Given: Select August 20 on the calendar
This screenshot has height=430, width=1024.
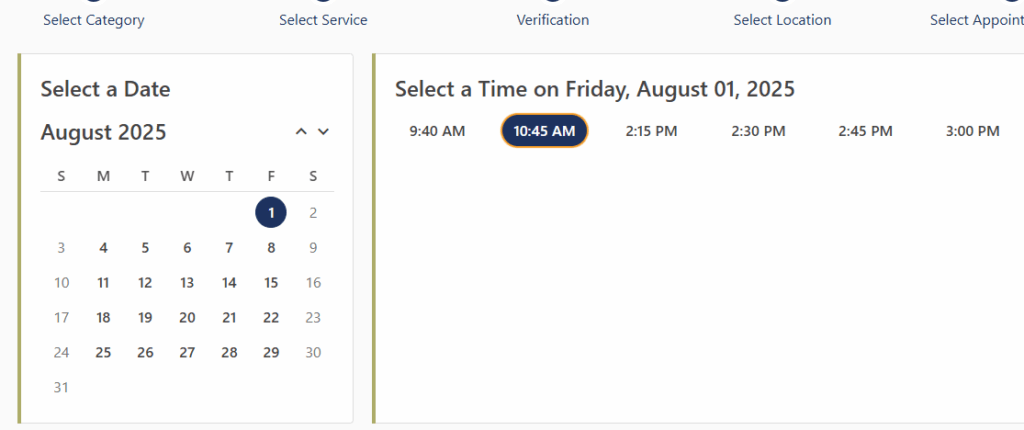Looking at the screenshot, I should (187, 318).
